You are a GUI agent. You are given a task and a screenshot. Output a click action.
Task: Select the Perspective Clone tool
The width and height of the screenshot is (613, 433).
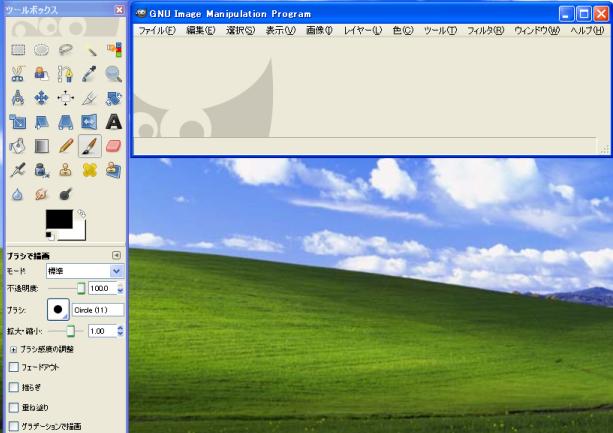click(x=114, y=170)
